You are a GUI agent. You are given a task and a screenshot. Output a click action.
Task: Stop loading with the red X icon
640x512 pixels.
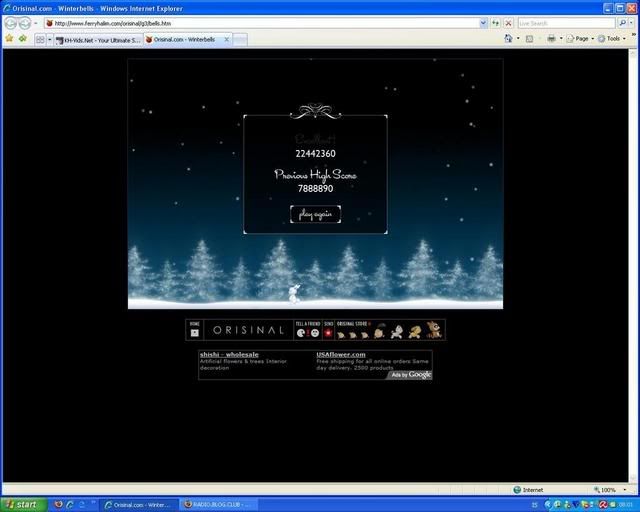click(508, 23)
